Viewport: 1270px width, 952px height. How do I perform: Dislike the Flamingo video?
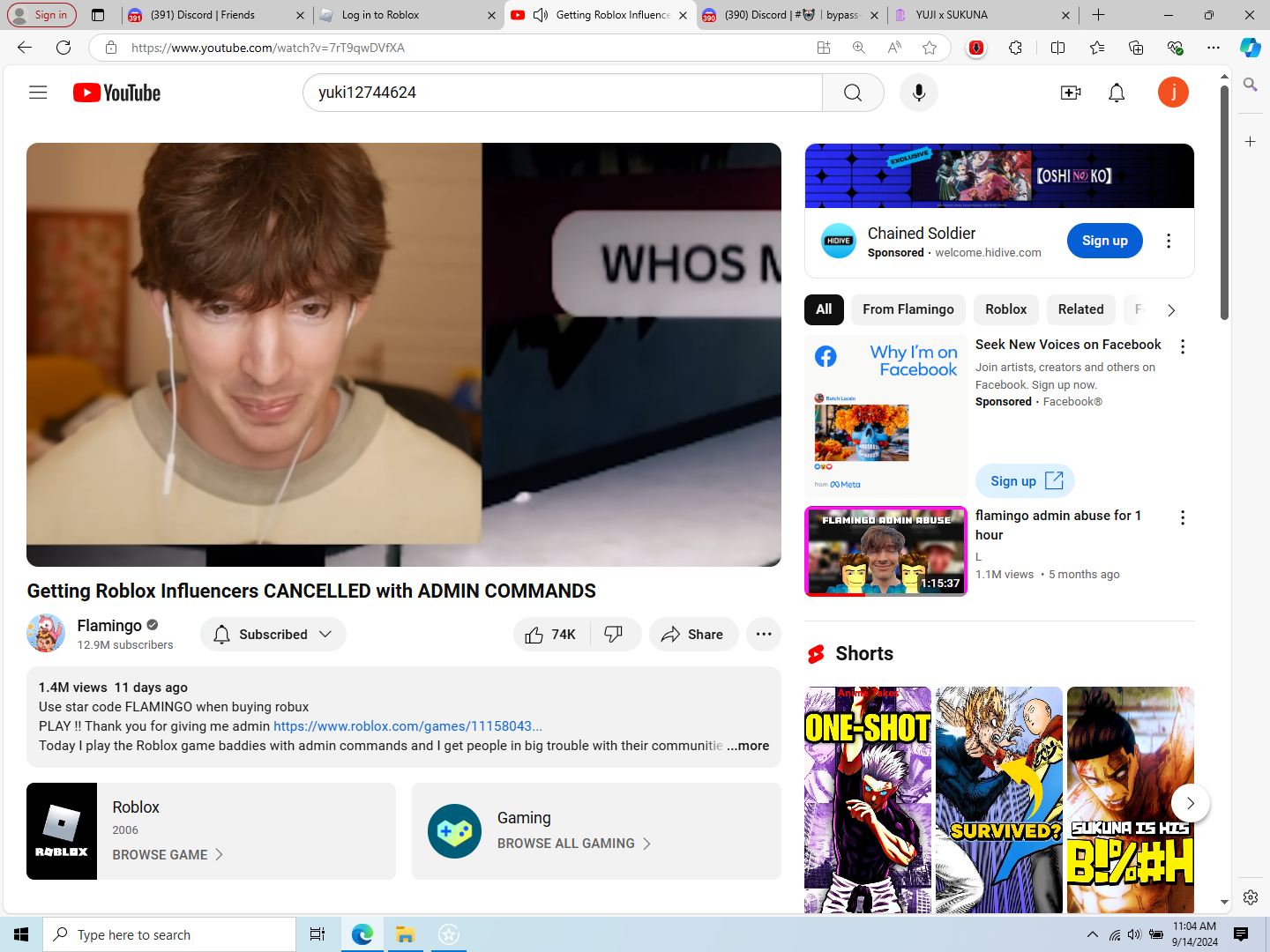click(614, 635)
